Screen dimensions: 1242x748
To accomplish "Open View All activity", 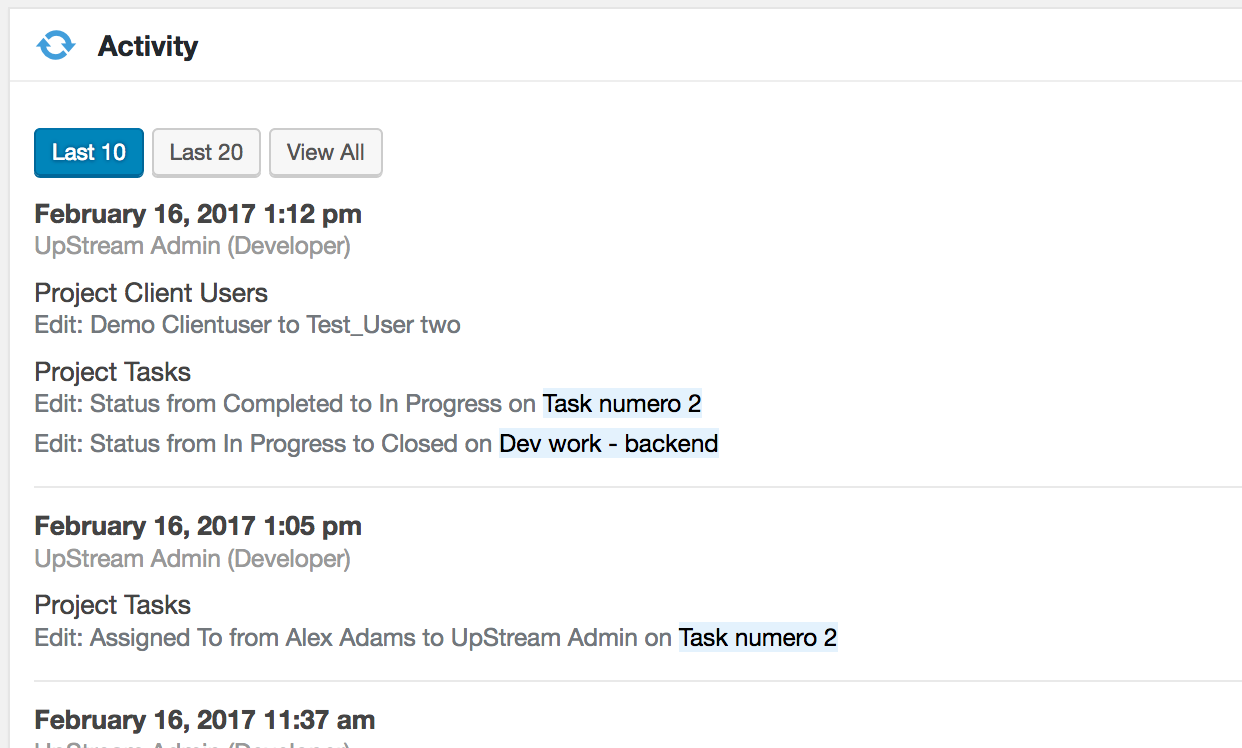I will (x=326, y=152).
